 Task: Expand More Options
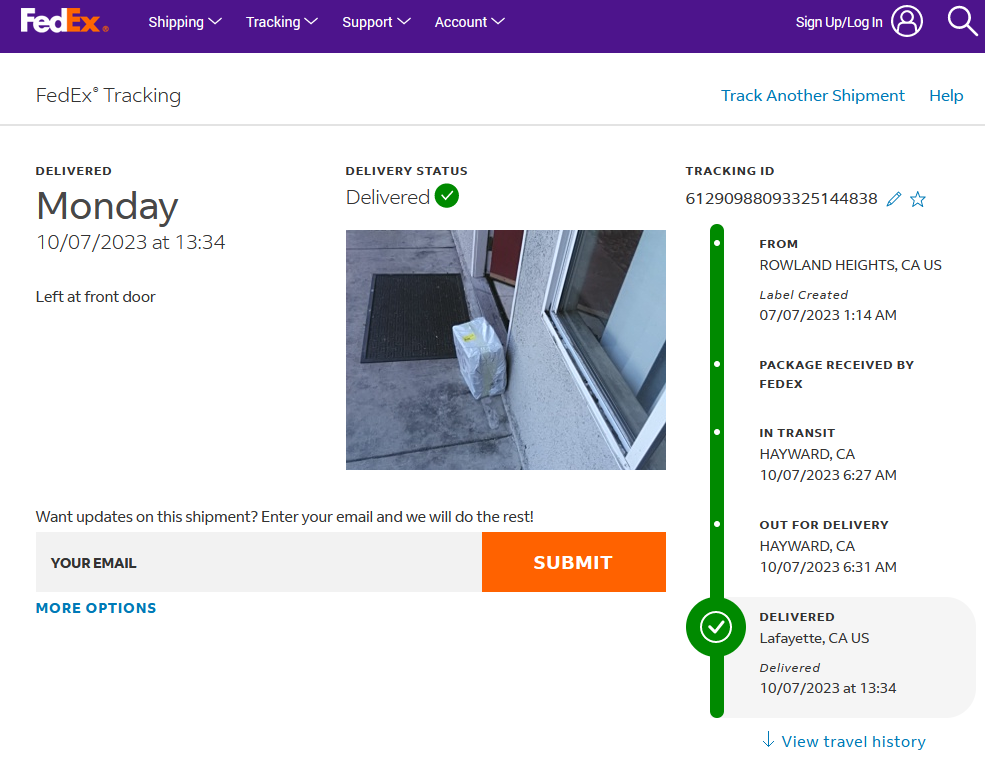point(96,608)
